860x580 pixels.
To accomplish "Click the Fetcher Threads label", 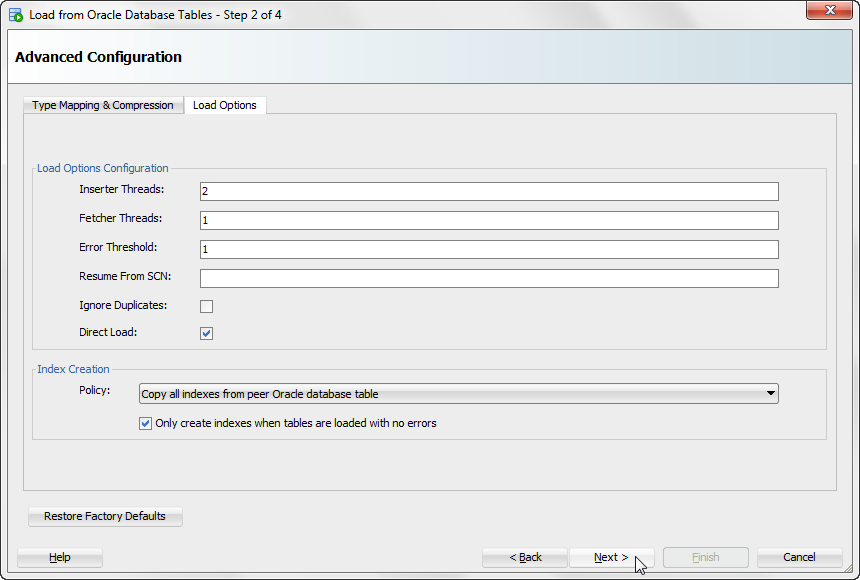I will (121, 218).
